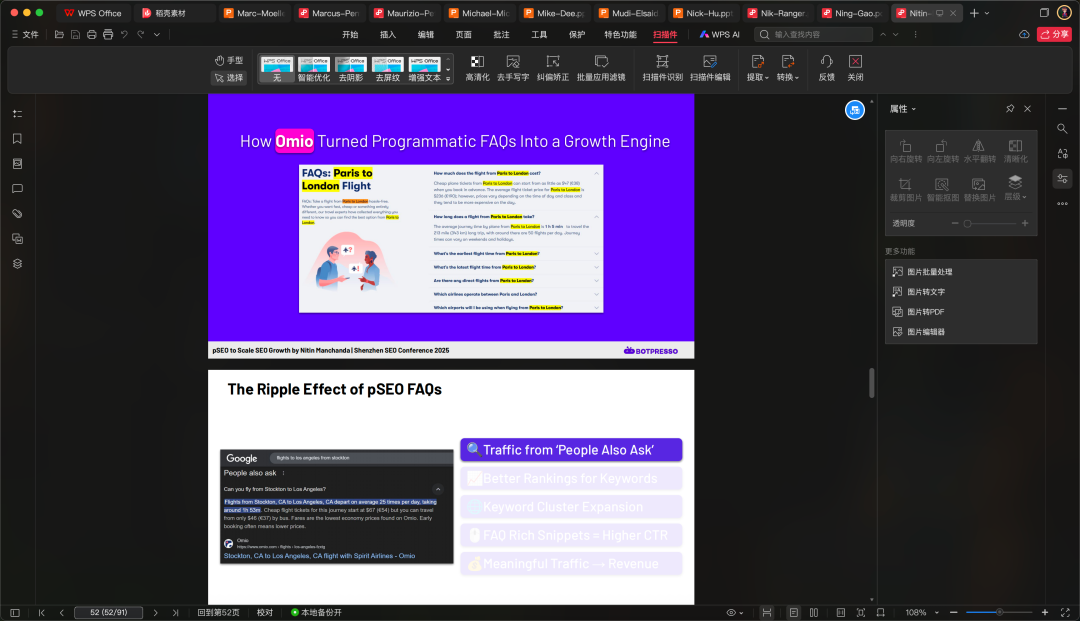Screen dimensions: 1080x621
Task: Switch to the 编辑 ribbon tab
Action: pos(426,34)
